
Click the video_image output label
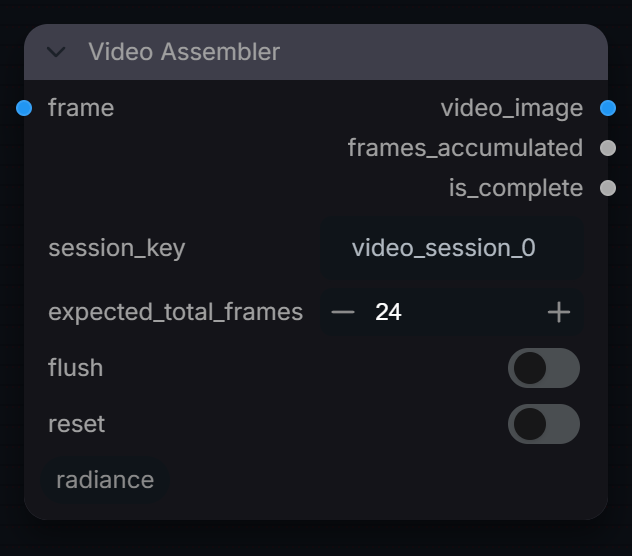pos(512,108)
